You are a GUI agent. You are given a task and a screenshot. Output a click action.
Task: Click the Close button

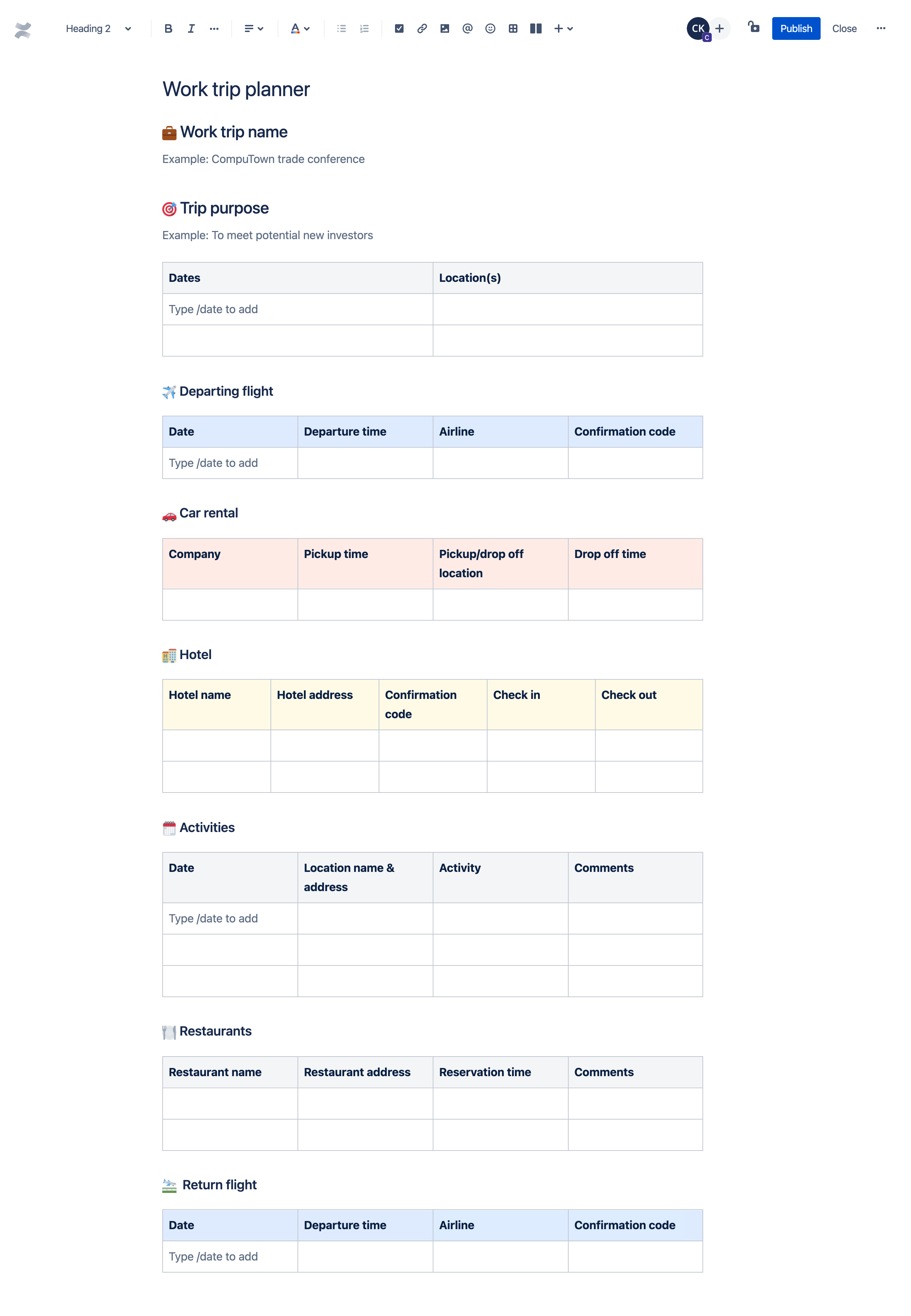click(844, 28)
